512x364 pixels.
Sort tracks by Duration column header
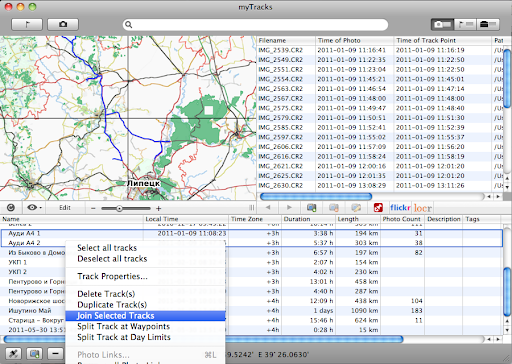click(x=307, y=219)
